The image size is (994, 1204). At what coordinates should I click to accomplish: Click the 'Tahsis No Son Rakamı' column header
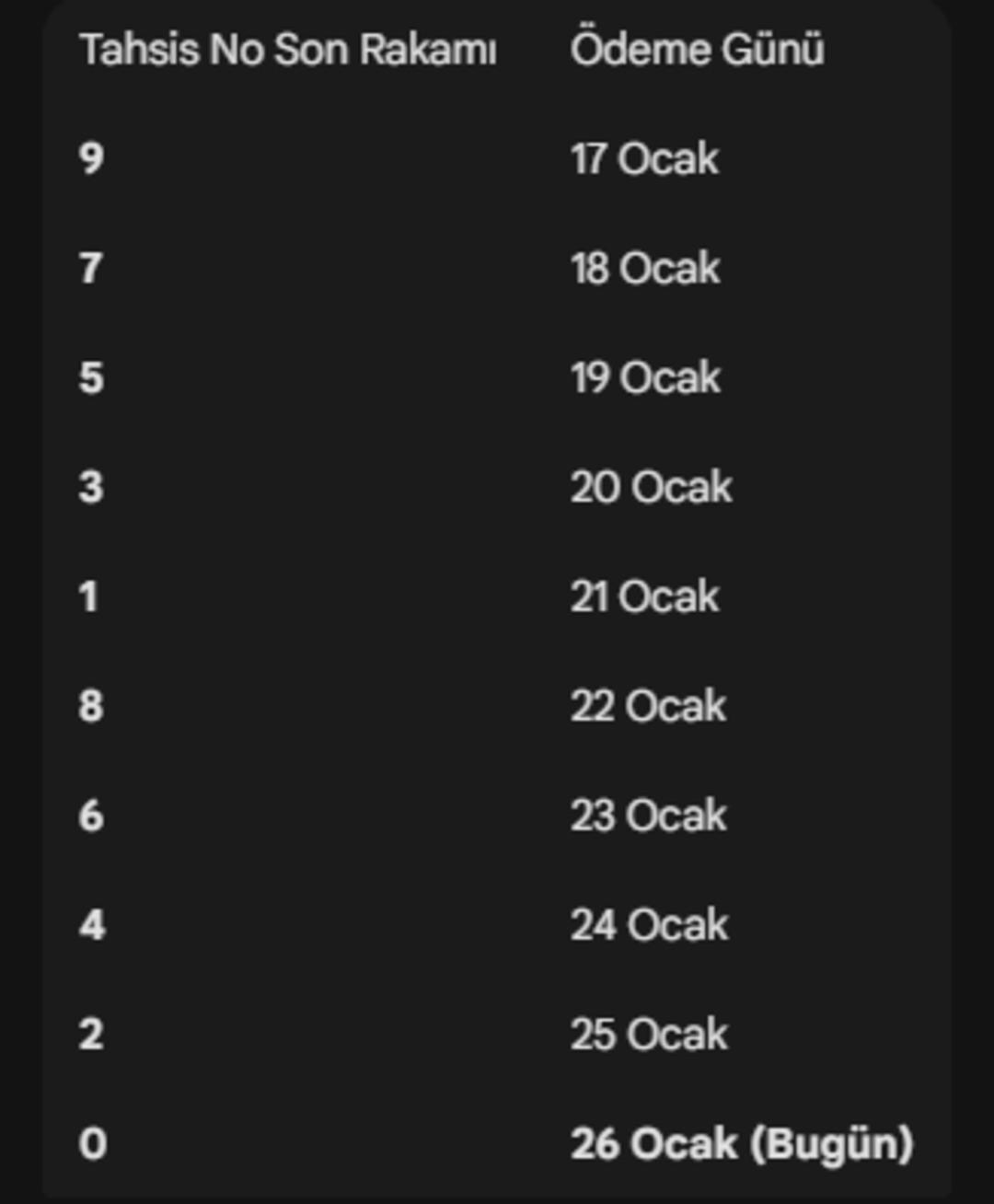pos(288,50)
